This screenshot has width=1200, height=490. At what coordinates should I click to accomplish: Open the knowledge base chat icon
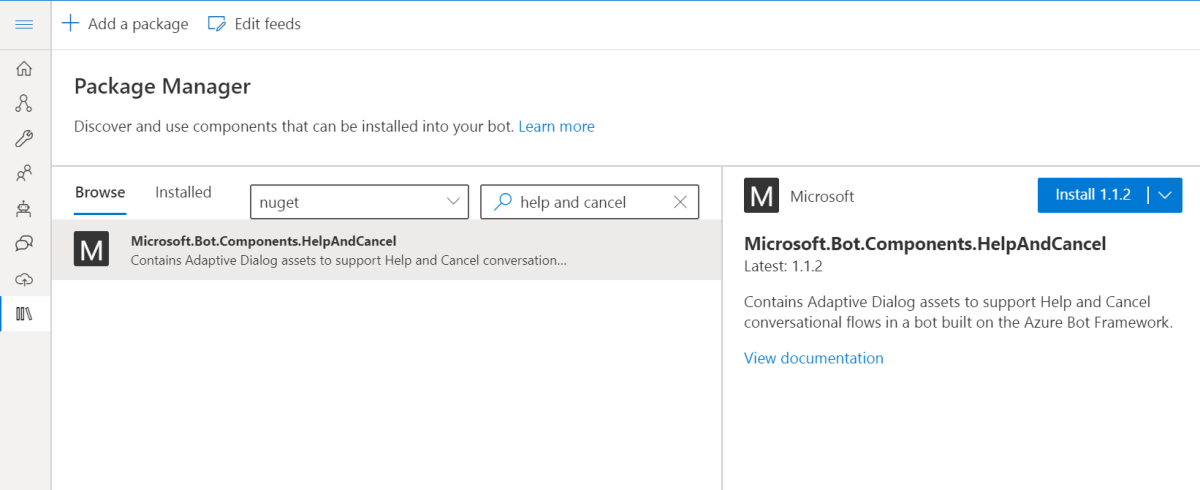pyautogui.click(x=25, y=244)
